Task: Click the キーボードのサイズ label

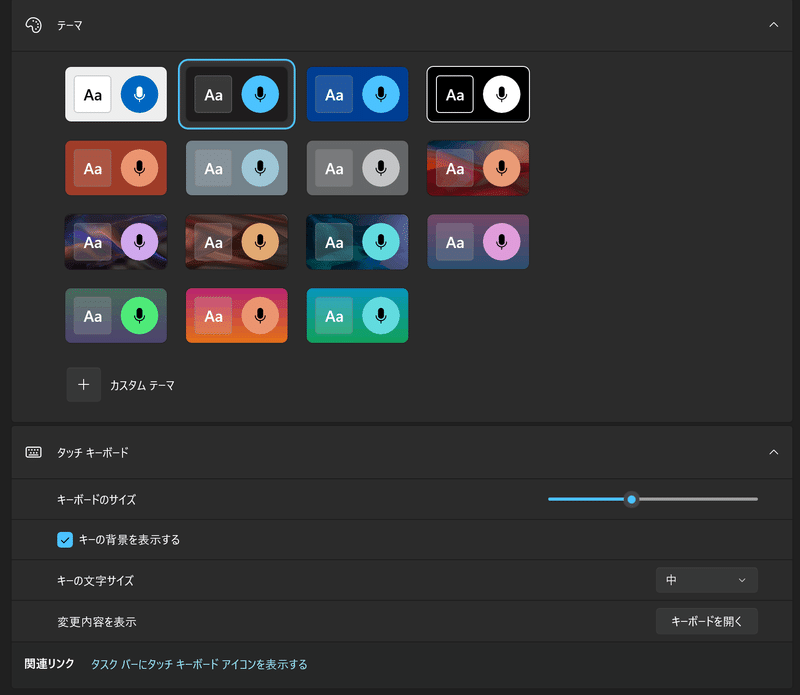Action: pos(96,500)
